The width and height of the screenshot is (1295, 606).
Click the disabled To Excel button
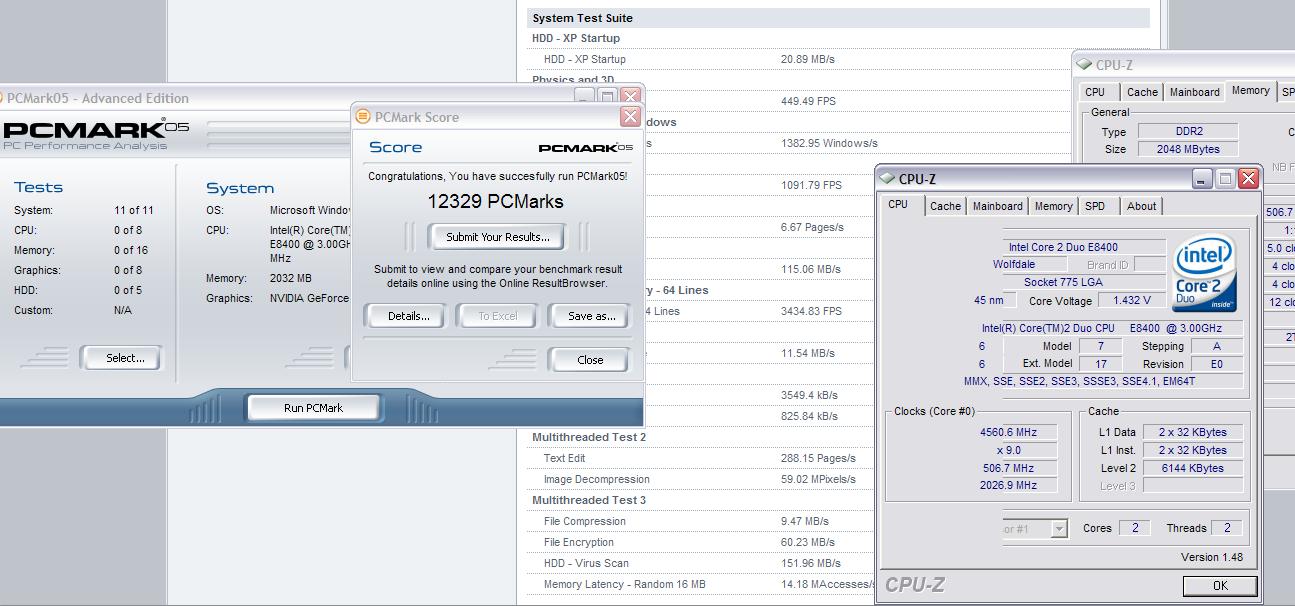tap(497, 316)
